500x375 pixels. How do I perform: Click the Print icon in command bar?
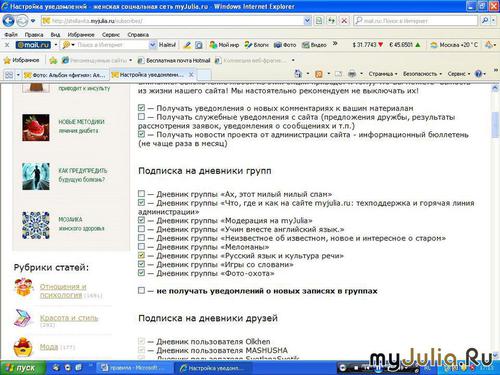click(x=352, y=74)
